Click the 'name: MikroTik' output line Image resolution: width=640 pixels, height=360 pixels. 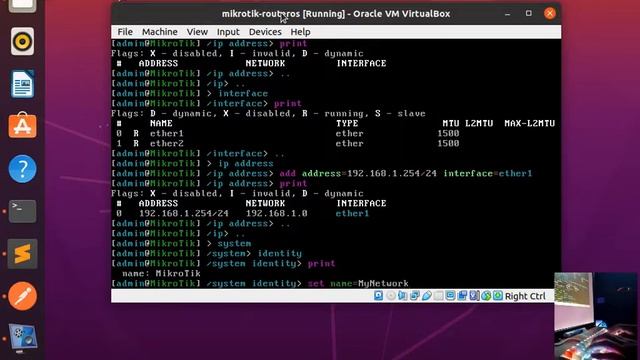161,273
